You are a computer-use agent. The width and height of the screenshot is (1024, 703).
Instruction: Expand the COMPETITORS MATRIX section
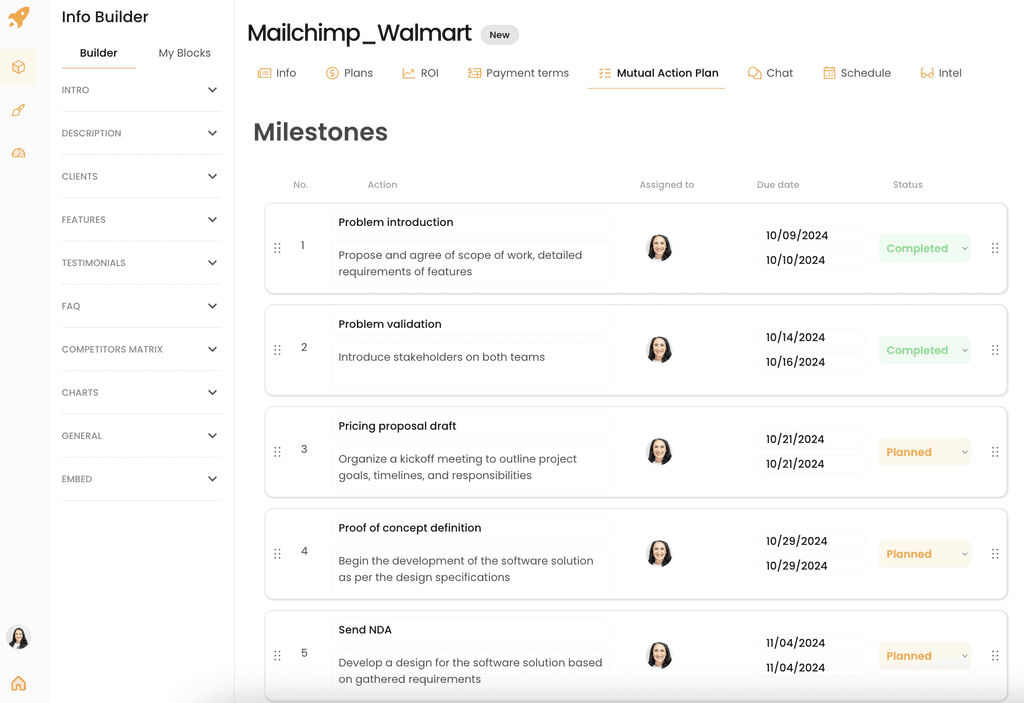coord(141,349)
